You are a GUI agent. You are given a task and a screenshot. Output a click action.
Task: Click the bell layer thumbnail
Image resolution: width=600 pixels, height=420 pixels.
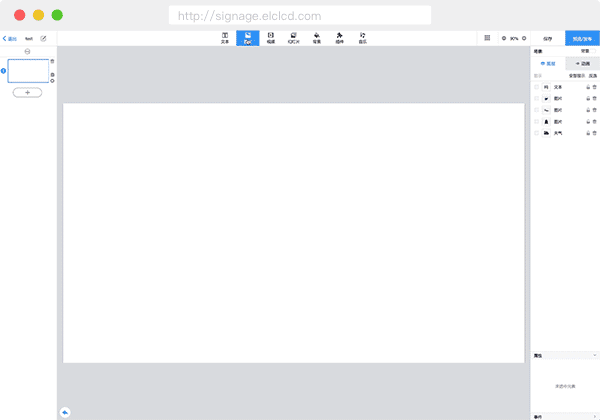(546, 122)
